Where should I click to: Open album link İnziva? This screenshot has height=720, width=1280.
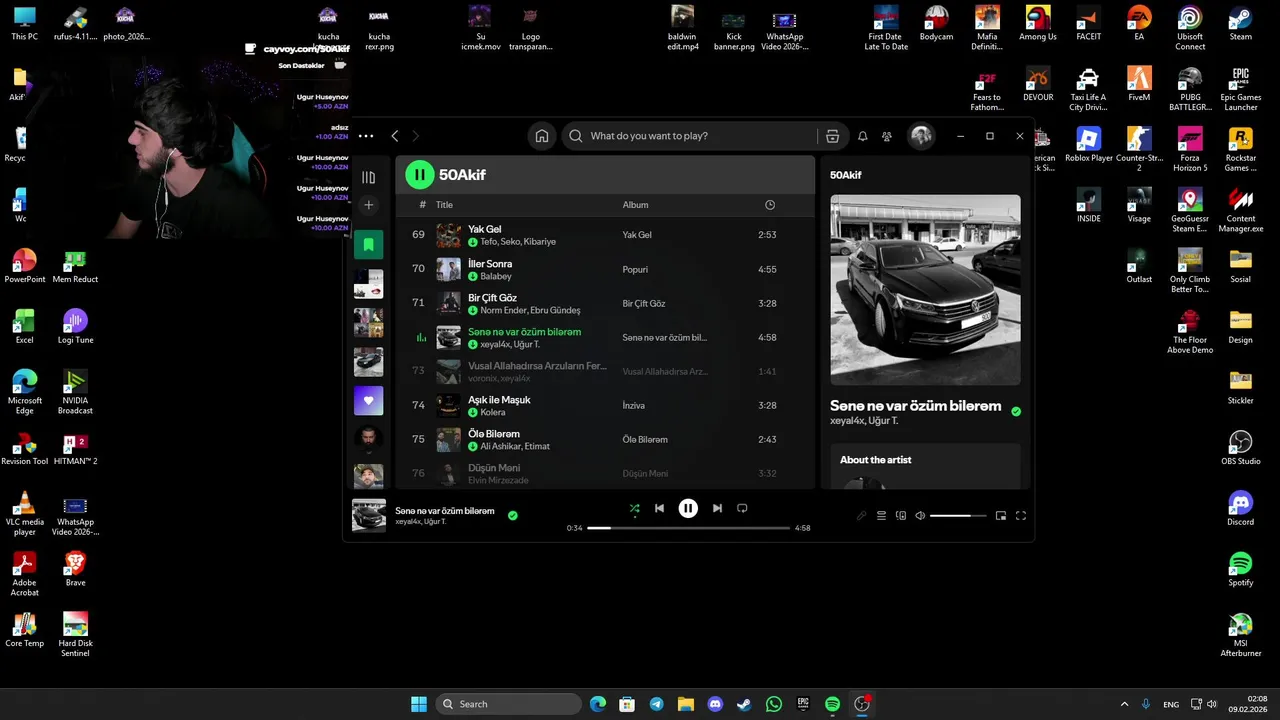[x=633, y=405]
